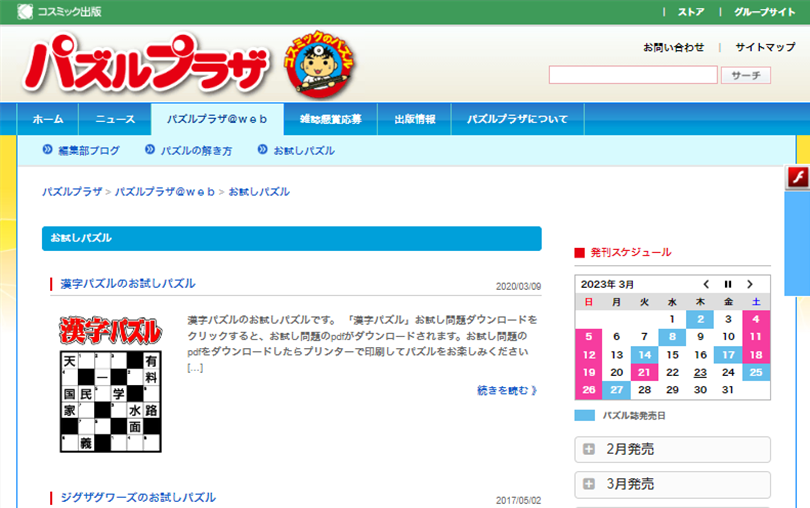The height and width of the screenshot is (508, 810).
Task: Click the arrow icon beside パズルの解き方
Action: (x=150, y=149)
